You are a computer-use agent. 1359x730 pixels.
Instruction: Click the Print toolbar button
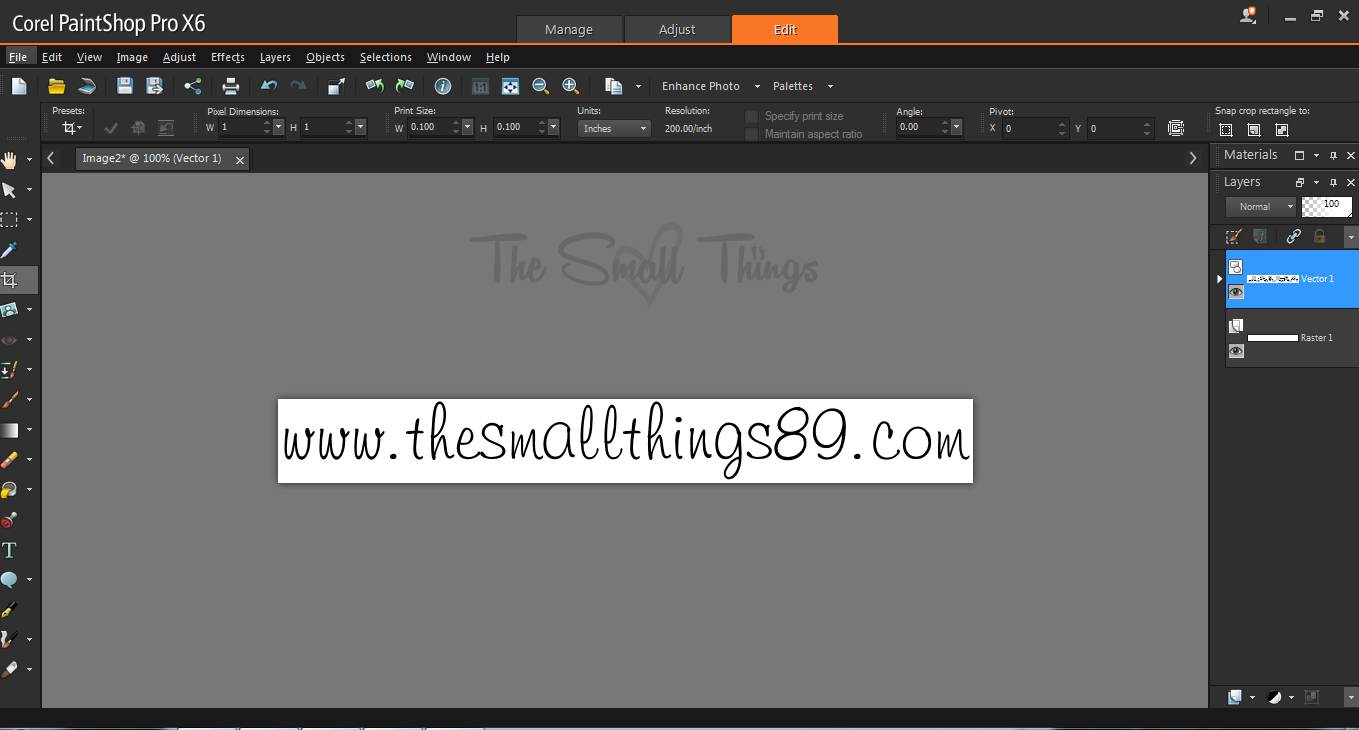coord(230,86)
